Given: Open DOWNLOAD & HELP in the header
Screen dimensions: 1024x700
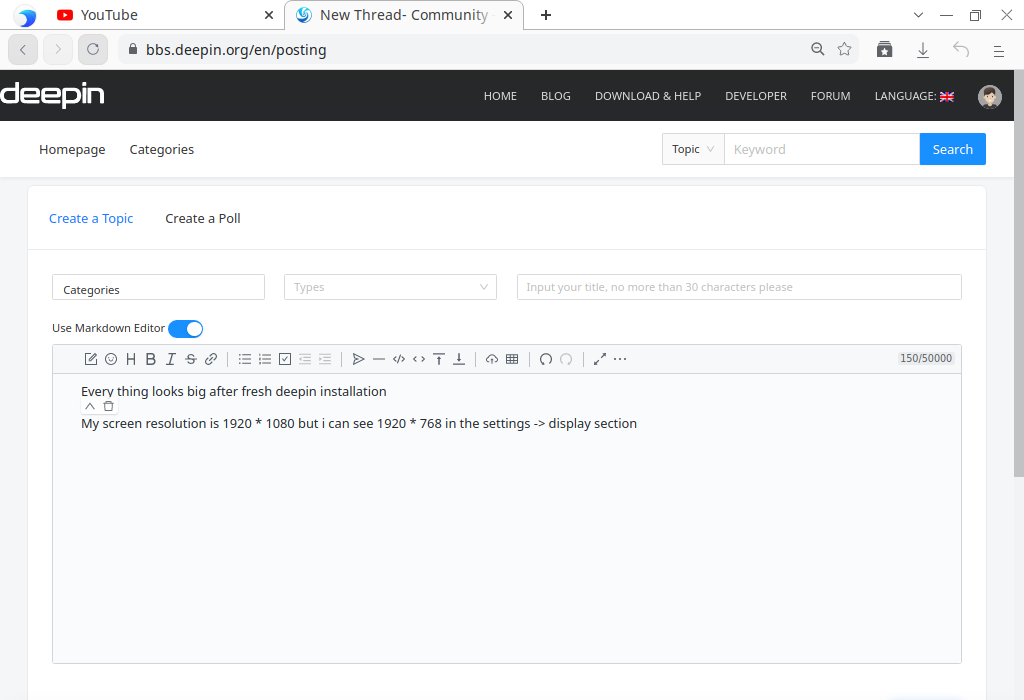Looking at the screenshot, I should [648, 96].
